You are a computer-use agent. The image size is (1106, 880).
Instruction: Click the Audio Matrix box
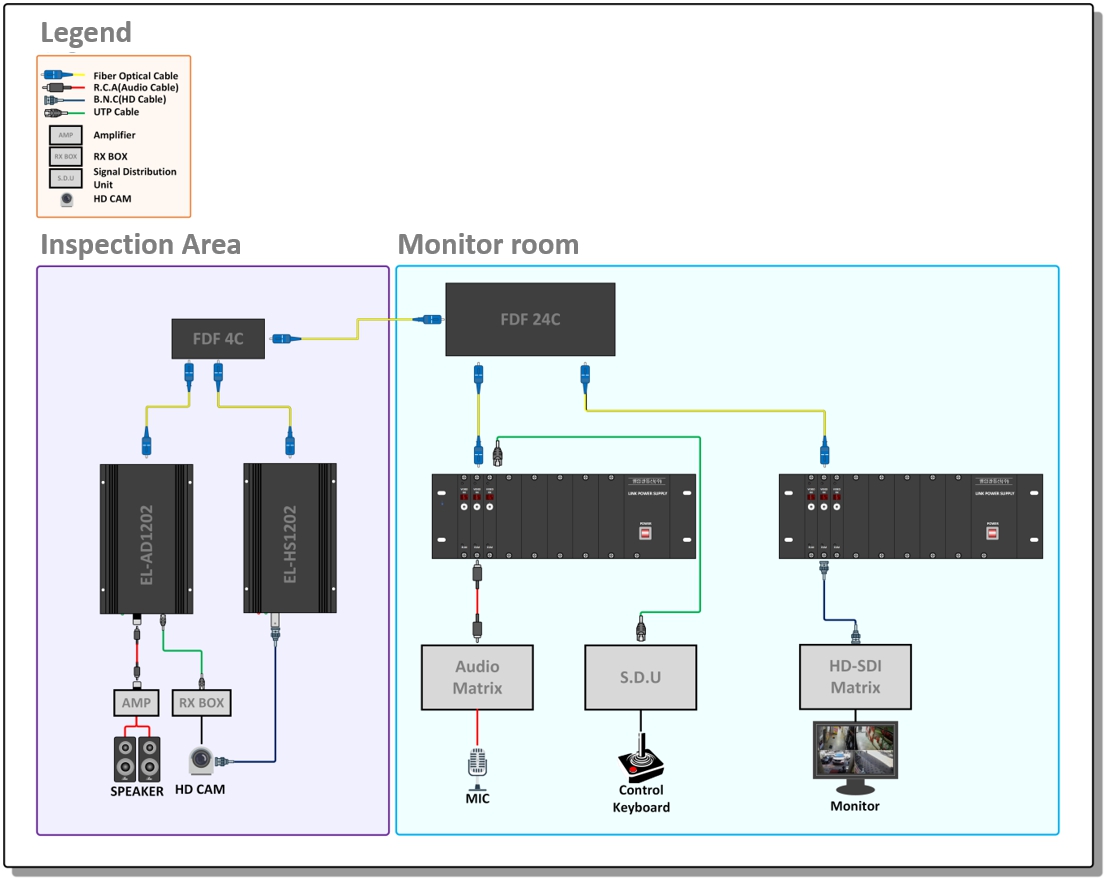(x=477, y=677)
